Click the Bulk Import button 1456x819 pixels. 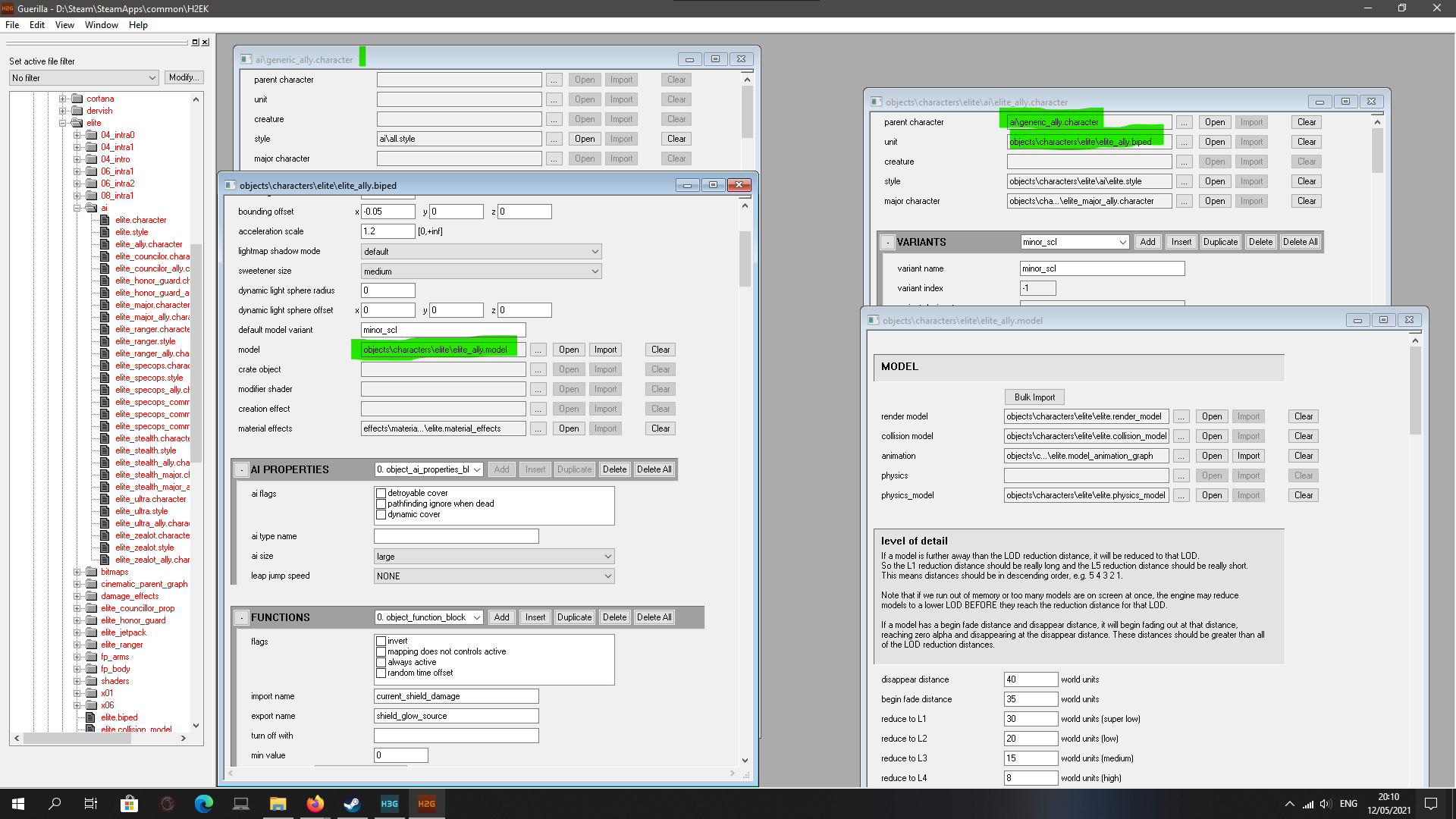[1034, 397]
